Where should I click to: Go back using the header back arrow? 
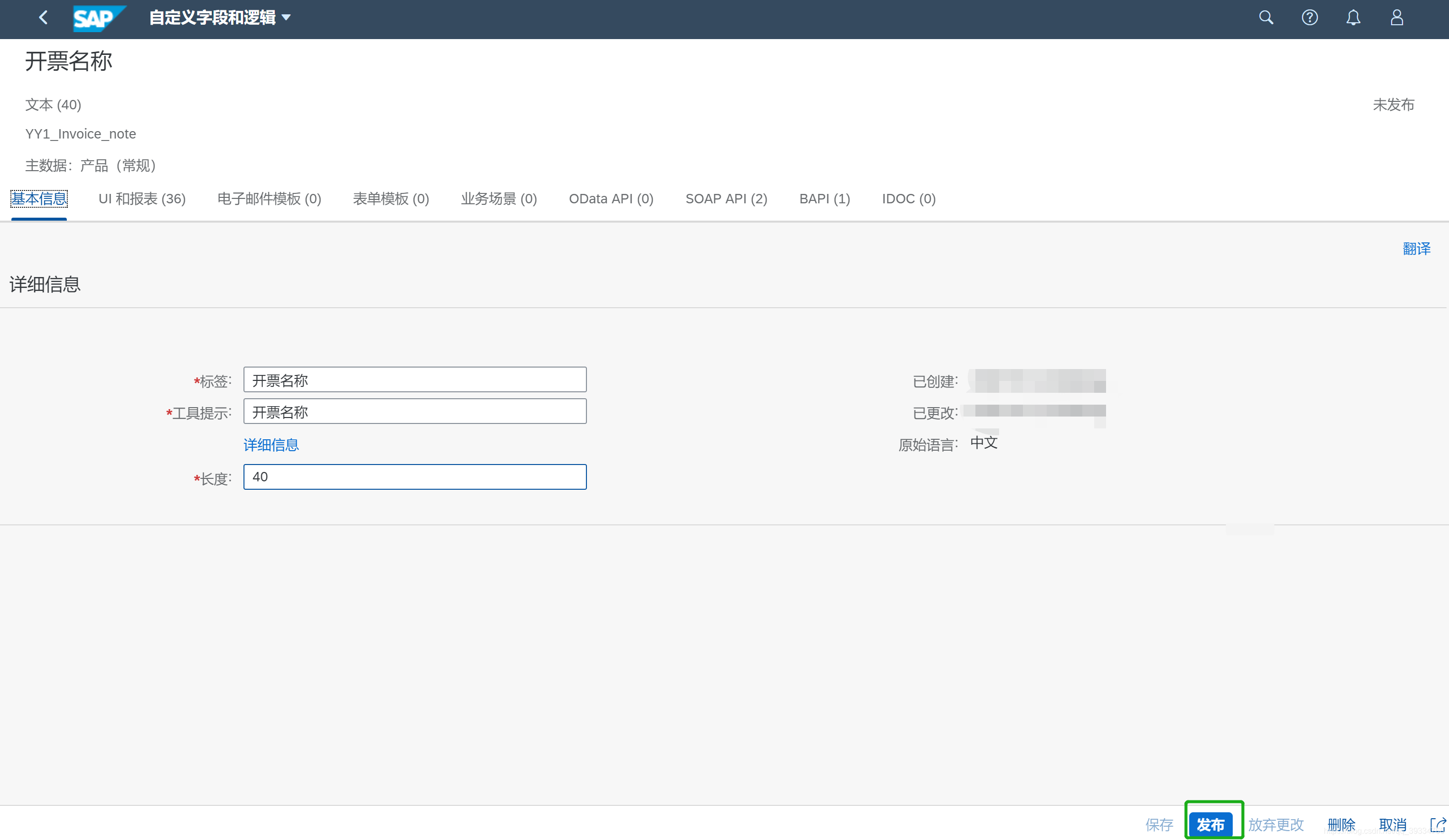(x=43, y=18)
